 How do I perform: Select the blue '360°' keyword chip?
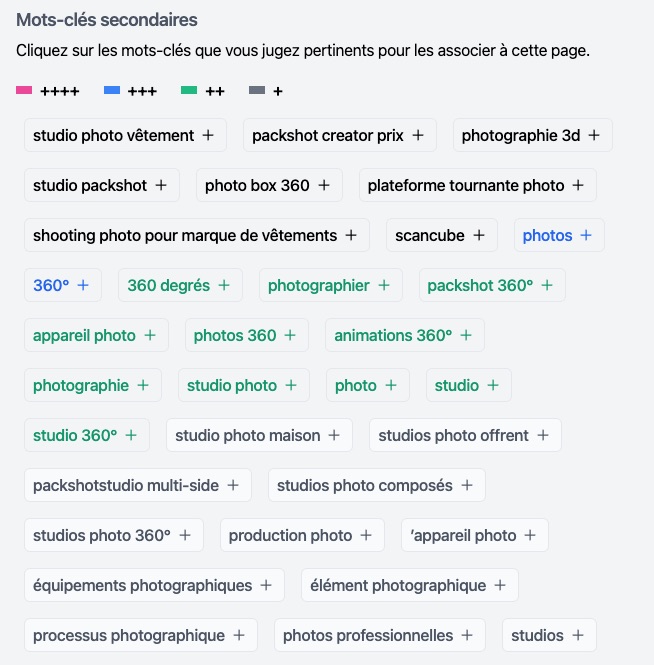click(x=62, y=285)
